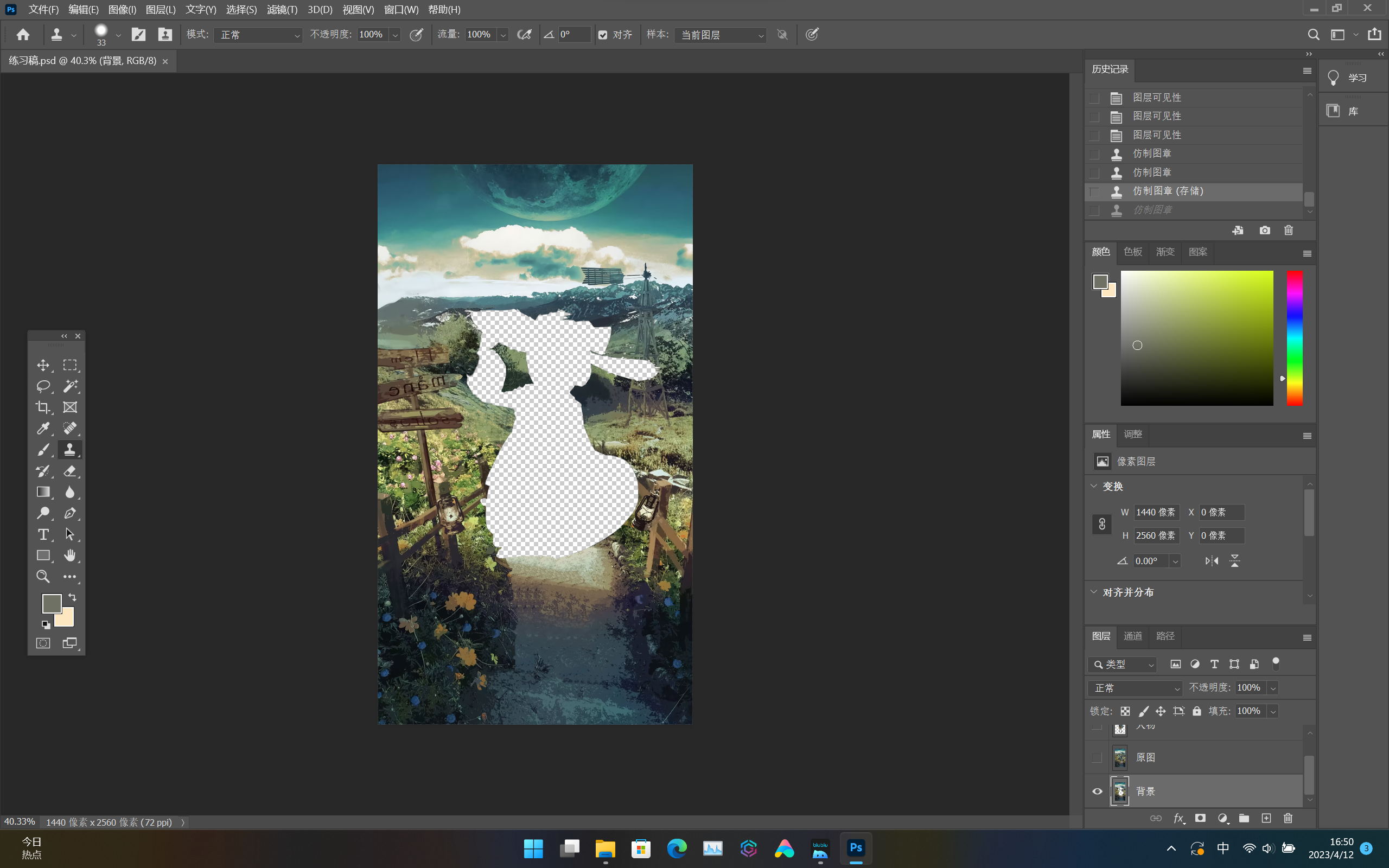Add a layer mask
Screen dimensions: 1389x868
(1200, 819)
